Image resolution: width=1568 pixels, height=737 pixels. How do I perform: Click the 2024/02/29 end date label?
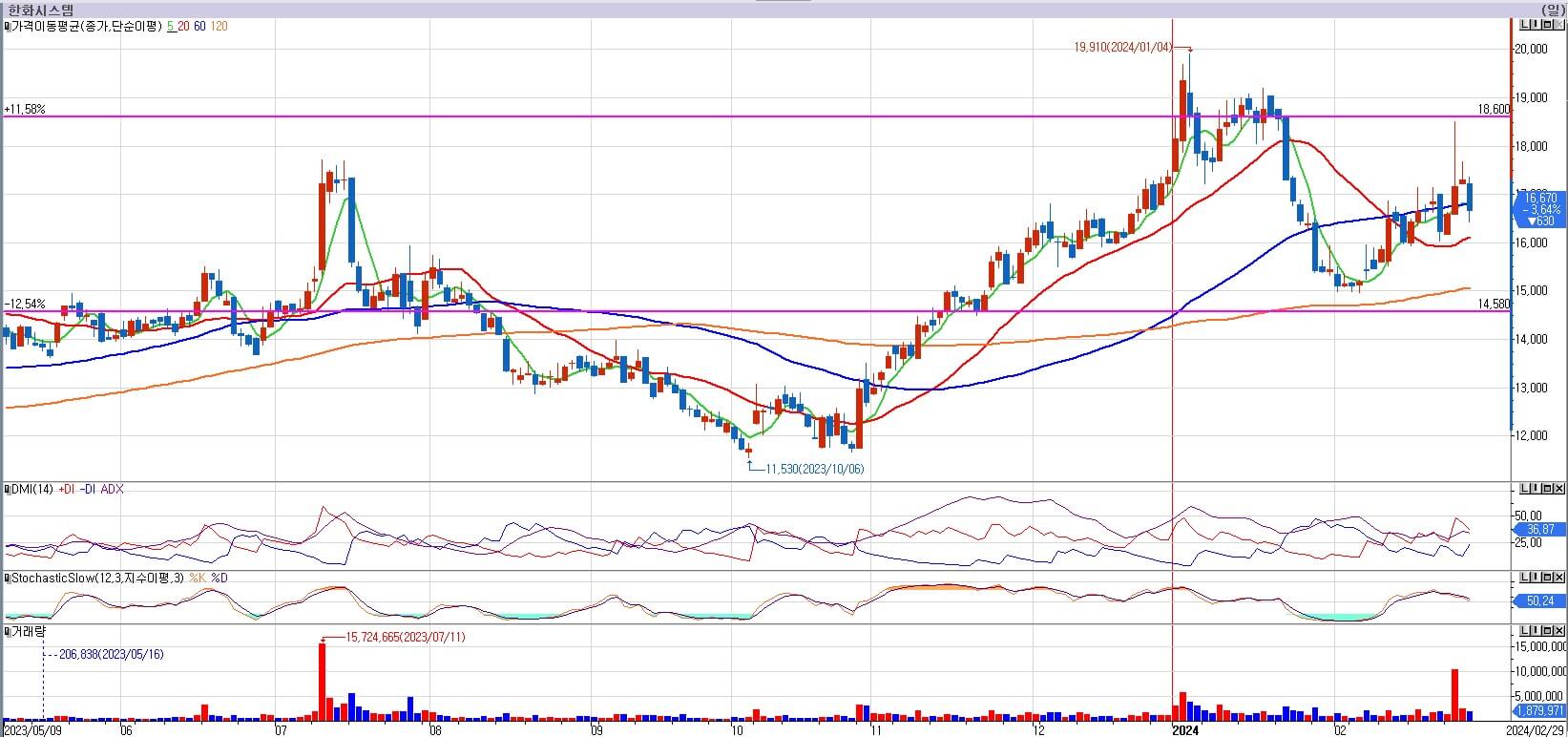[x=1536, y=730]
